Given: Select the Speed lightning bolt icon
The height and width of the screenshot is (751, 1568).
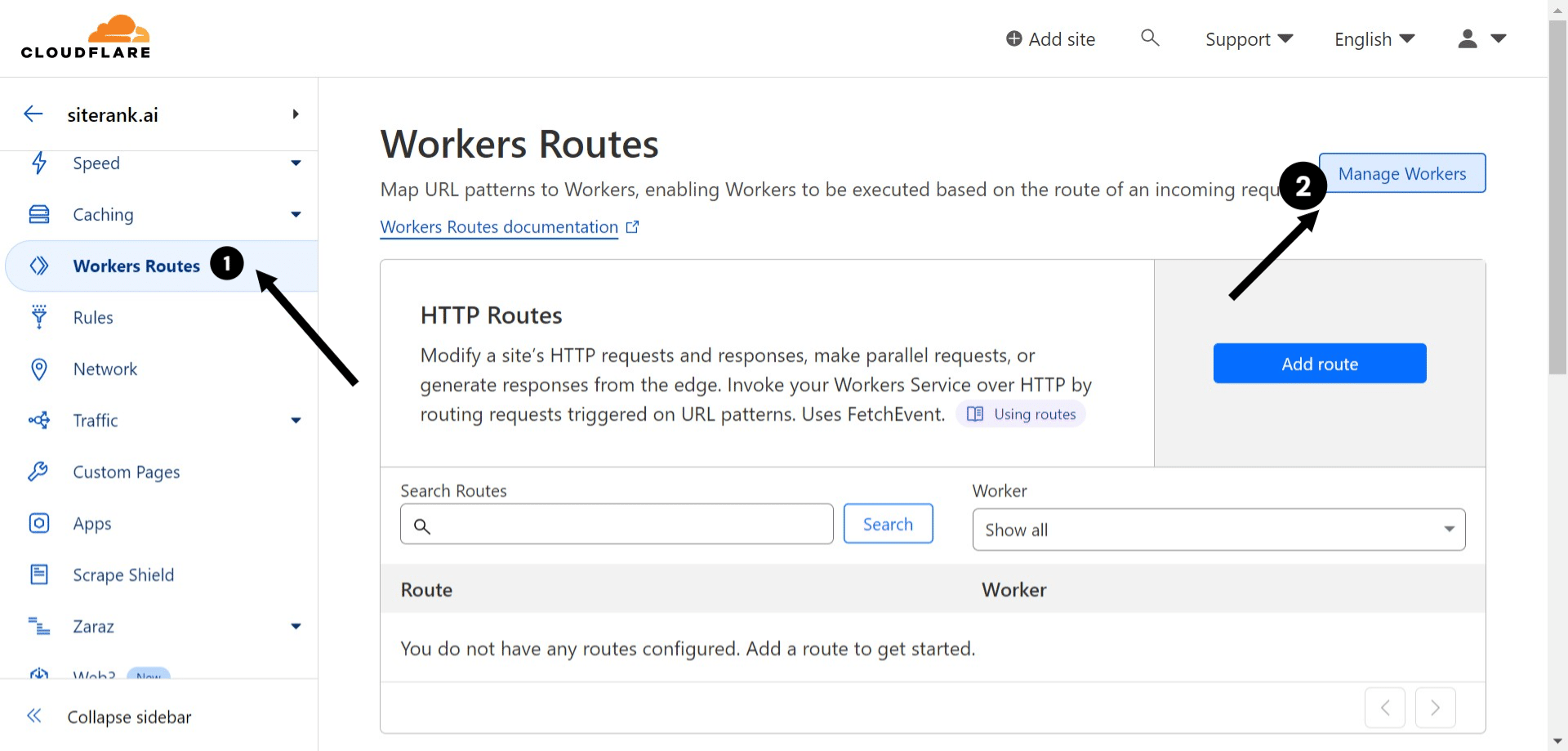Looking at the screenshot, I should click(38, 163).
